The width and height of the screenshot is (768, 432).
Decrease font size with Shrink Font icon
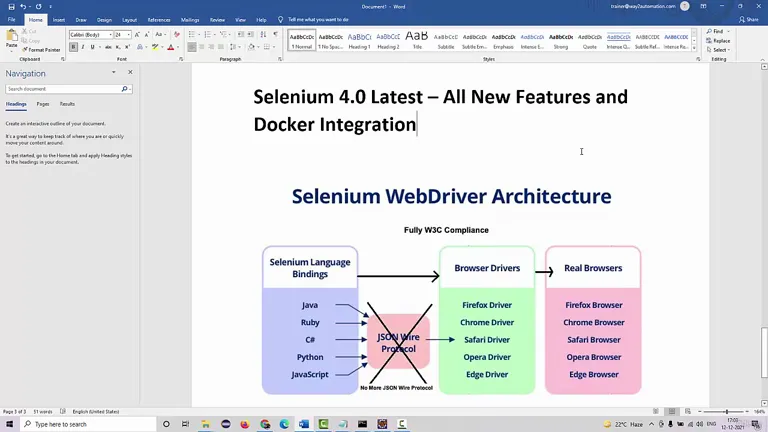pos(146,35)
